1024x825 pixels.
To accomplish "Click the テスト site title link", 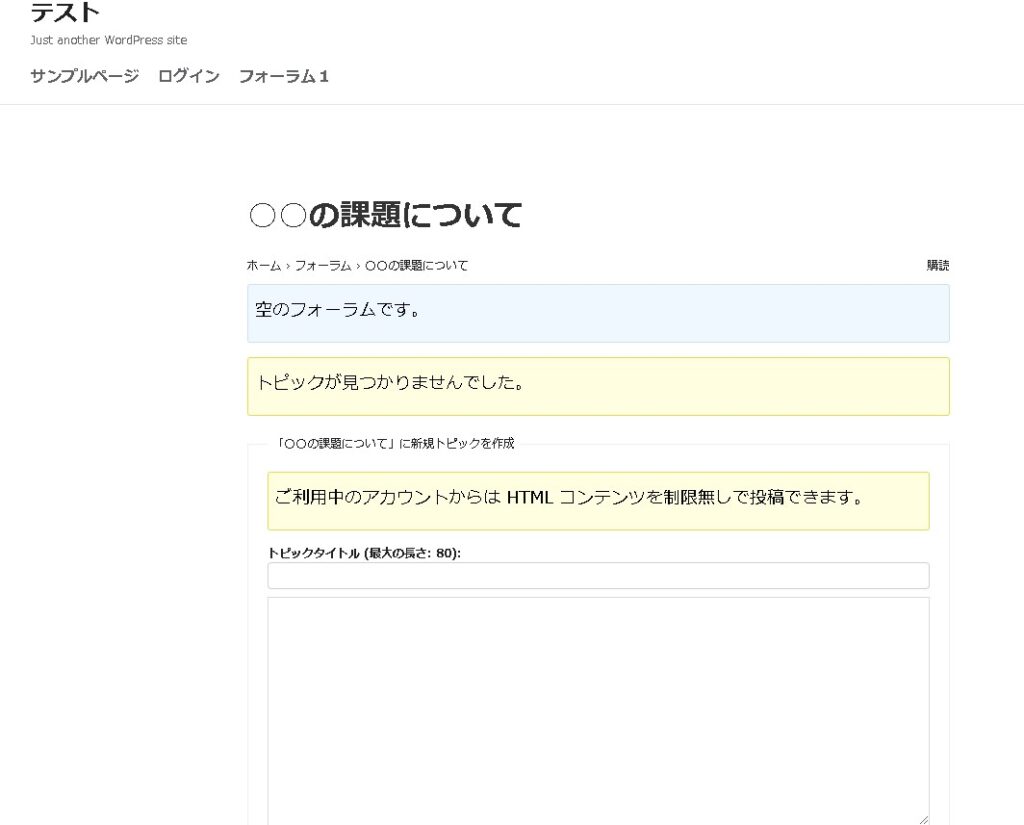I will [65, 13].
